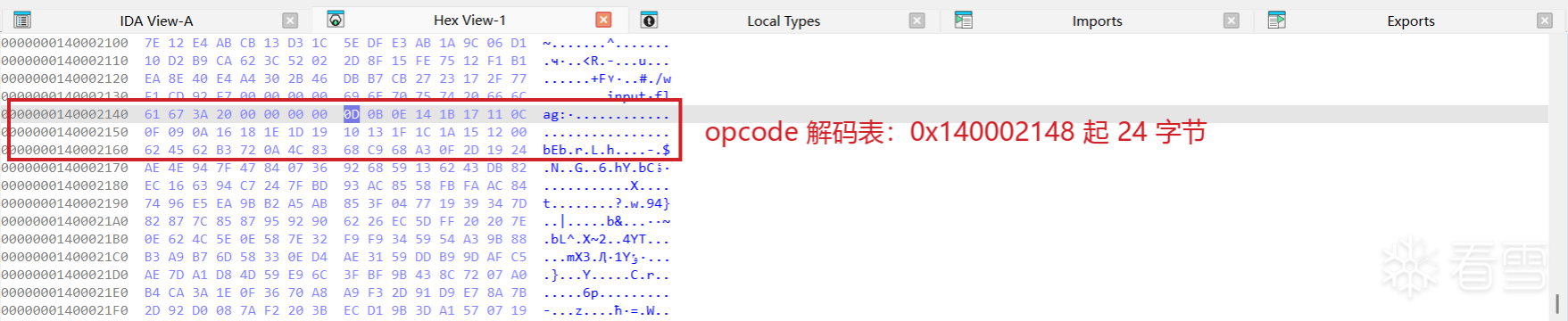1568x321 pixels.
Task: Click address 0000000140002110
Action: [x=65, y=61]
